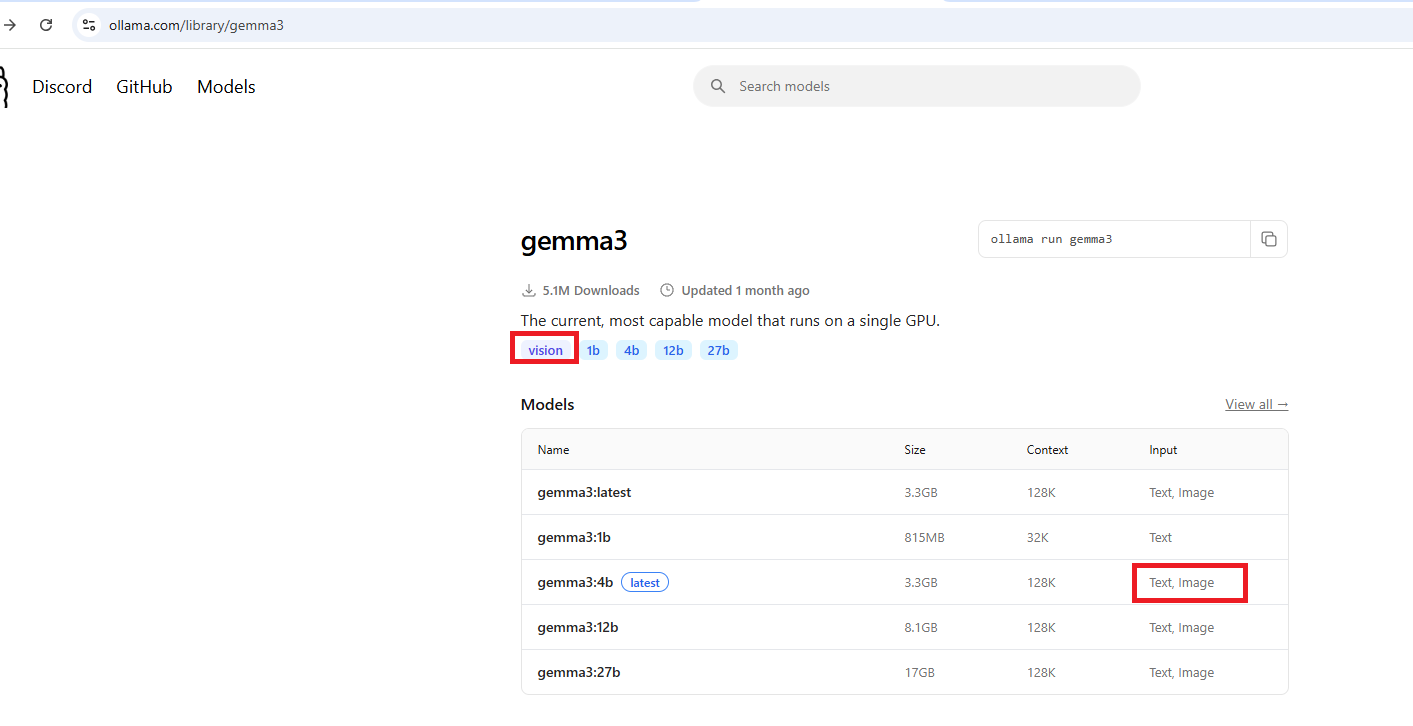Screen dimensions: 1413x726
Task: Go to the Models page
Action: coord(226,87)
